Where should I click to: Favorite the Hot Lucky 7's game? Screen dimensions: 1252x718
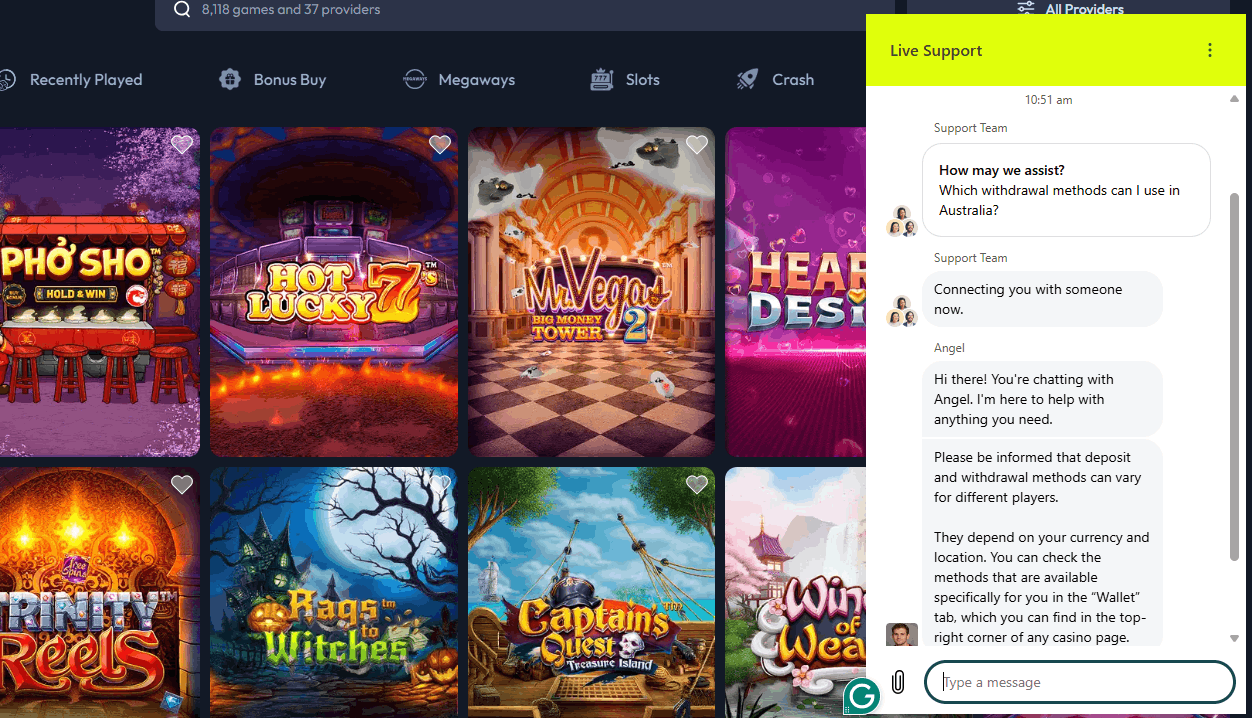[x=439, y=145]
